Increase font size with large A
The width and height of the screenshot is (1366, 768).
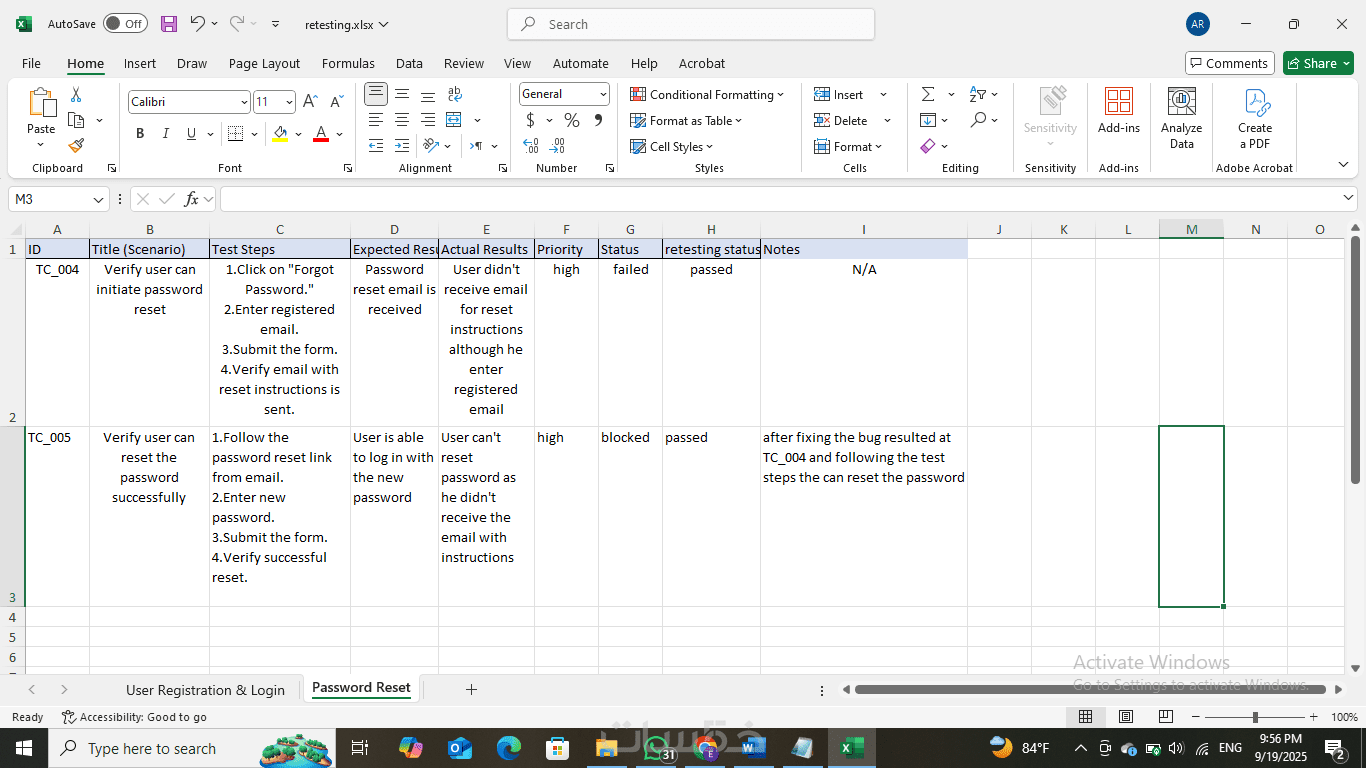(x=310, y=102)
